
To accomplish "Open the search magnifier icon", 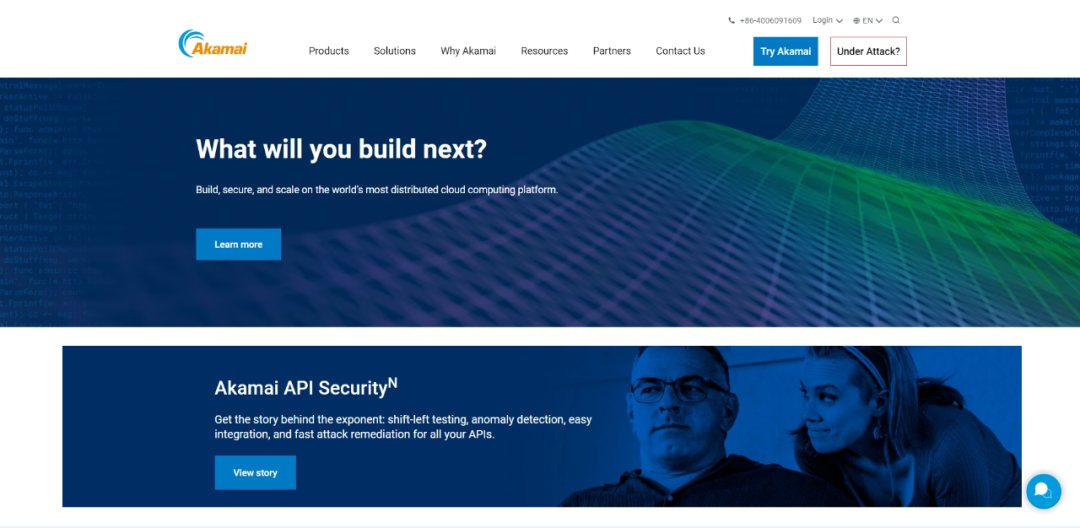I will pos(896,20).
